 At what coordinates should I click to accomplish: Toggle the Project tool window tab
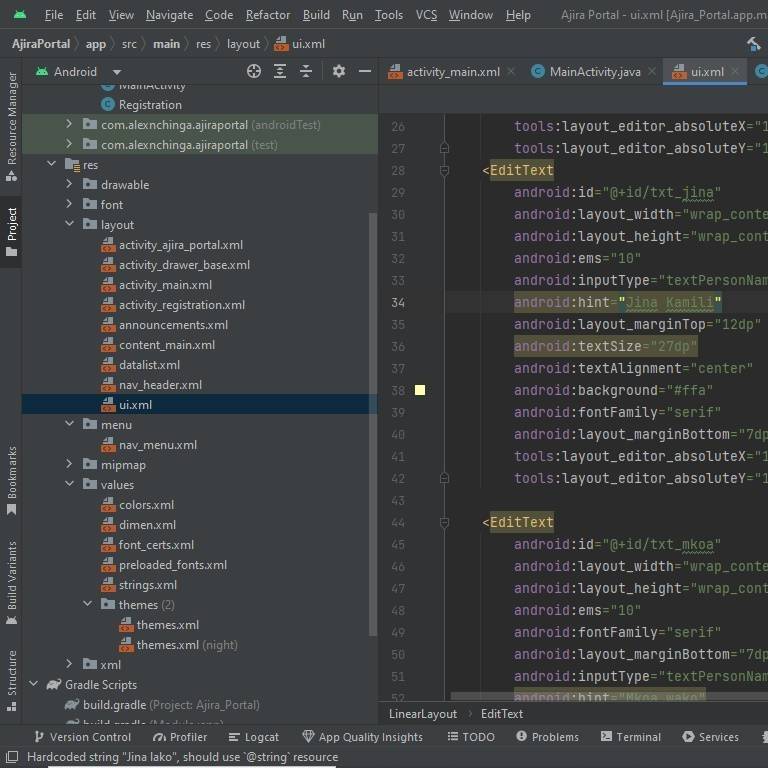pyautogui.click(x=12, y=232)
